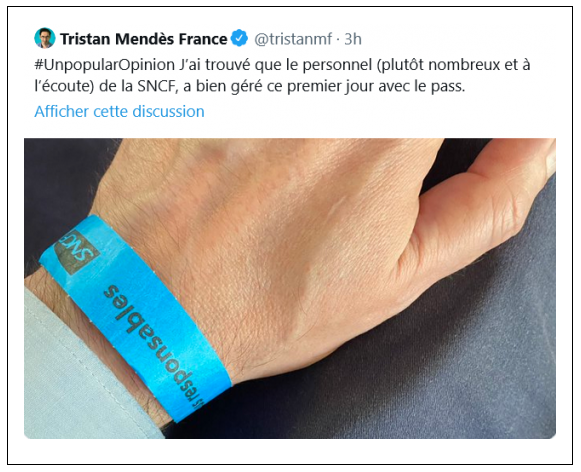Image resolution: width=581 pixels, height=472 pixels.
Task: Click Afficher cette discussion
Action: 119,111
